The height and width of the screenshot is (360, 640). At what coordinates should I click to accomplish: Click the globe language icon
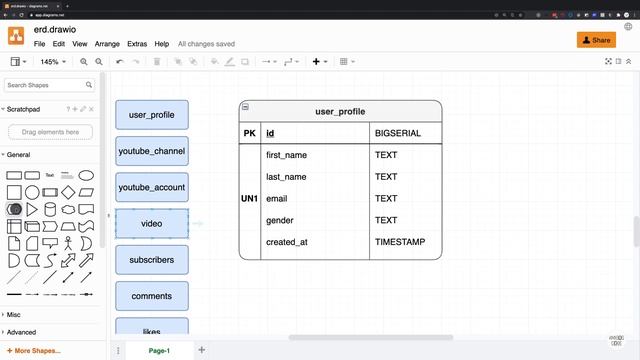point(628,27)
